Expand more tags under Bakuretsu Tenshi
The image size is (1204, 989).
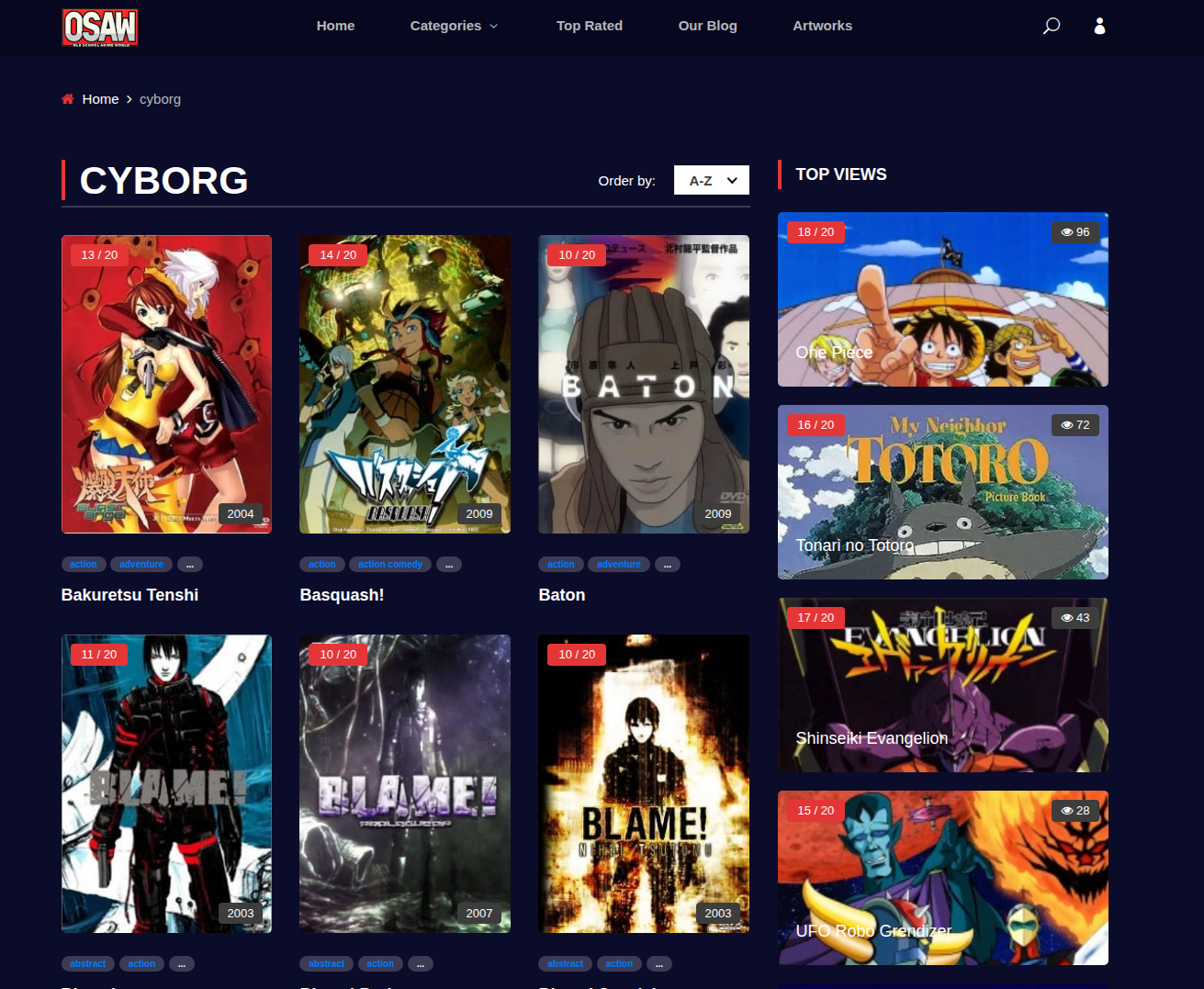pyautogui.click(x=190, y=565)
